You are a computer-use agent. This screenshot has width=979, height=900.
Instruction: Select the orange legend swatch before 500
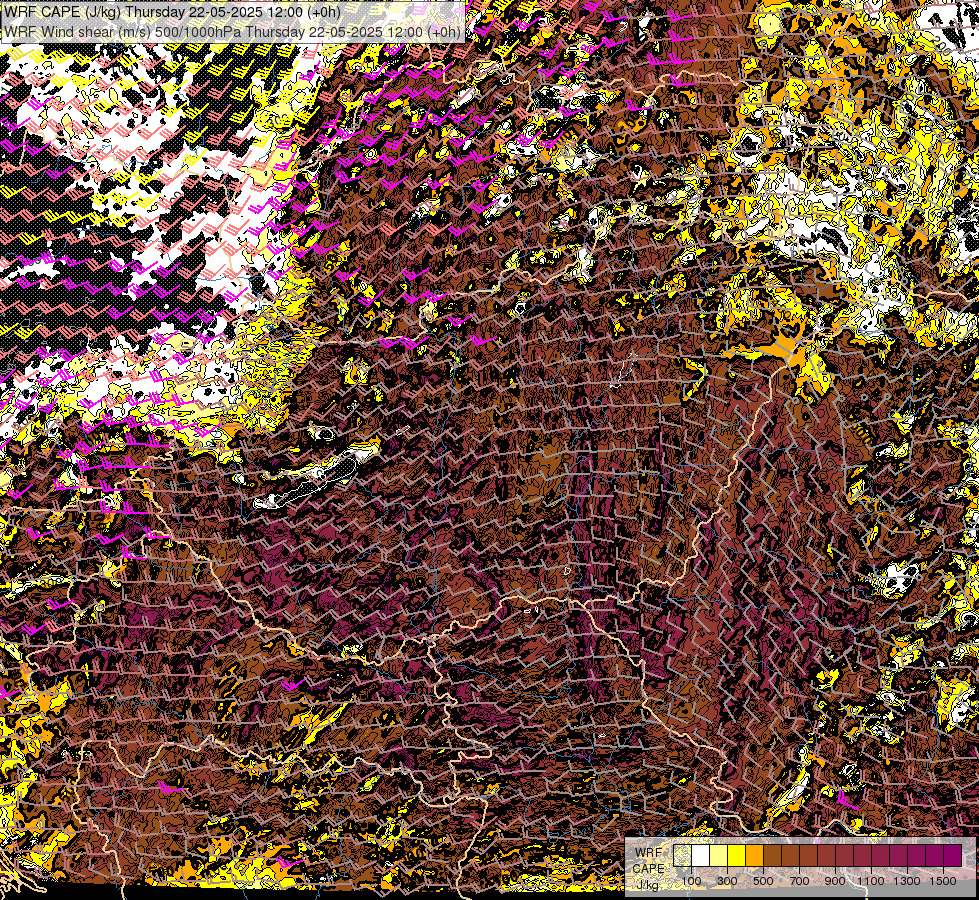pos(754,855)
